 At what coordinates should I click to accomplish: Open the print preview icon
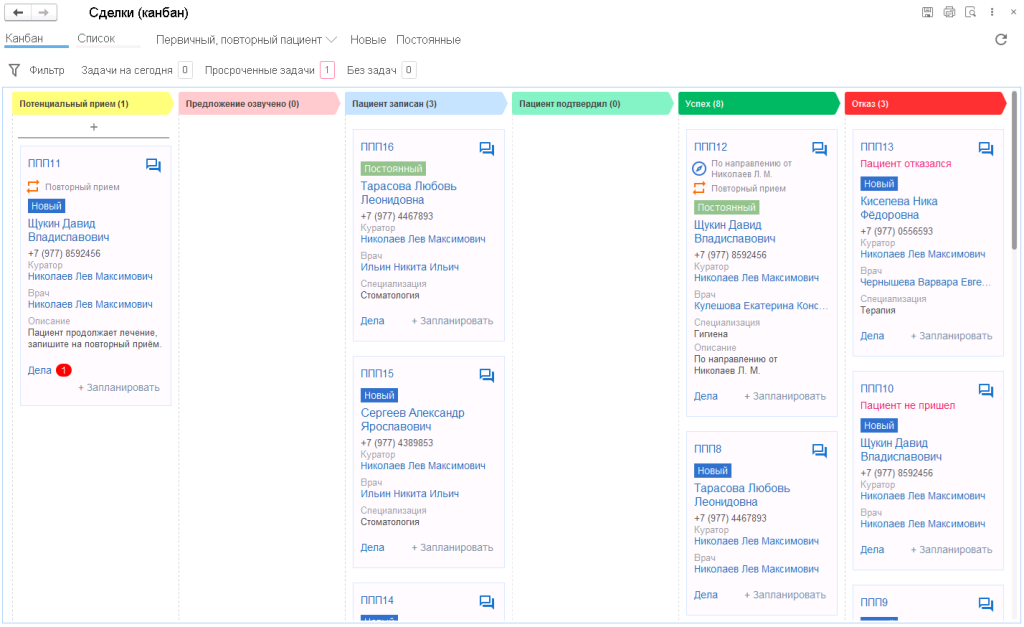(x=970, y=12)
